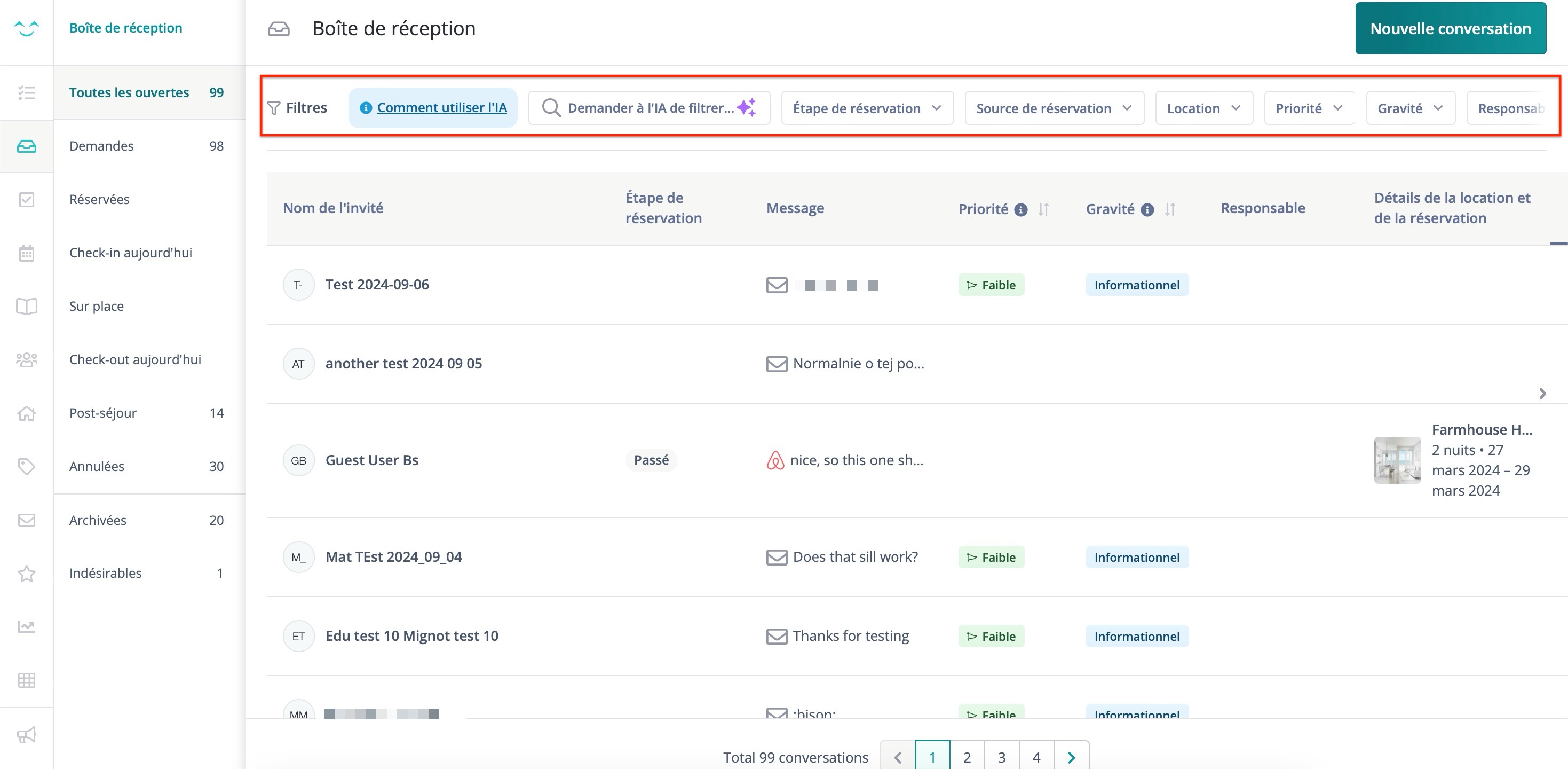Click the AI filter search field

coord(650,108)
